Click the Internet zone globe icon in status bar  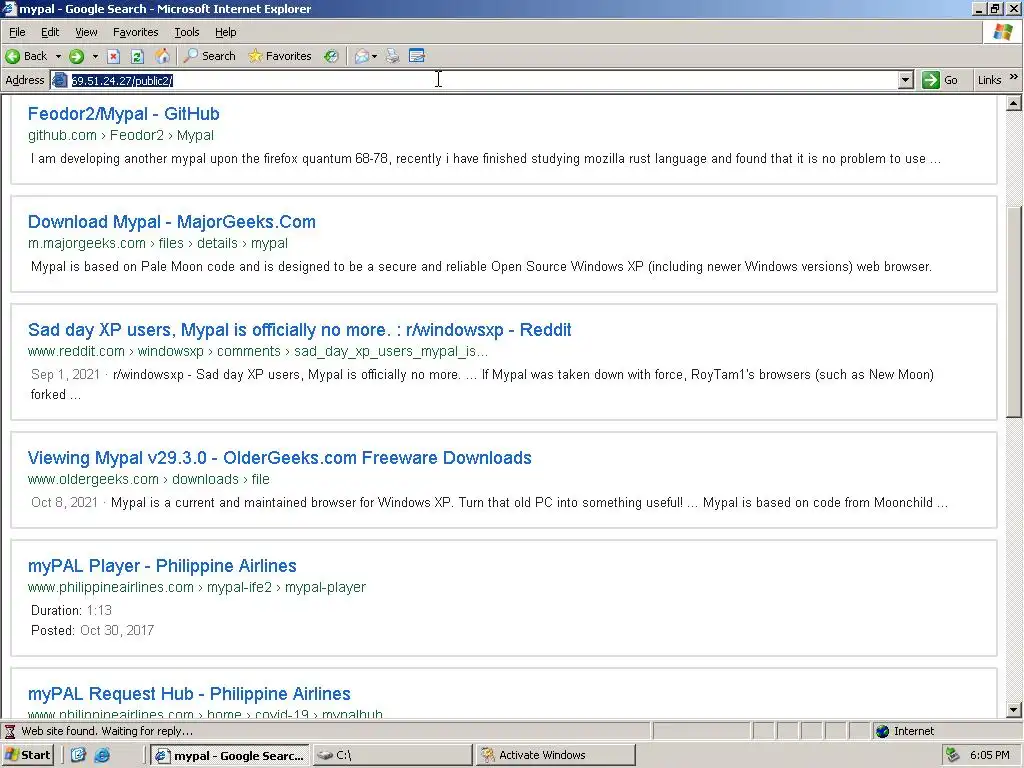coord(882,731)
